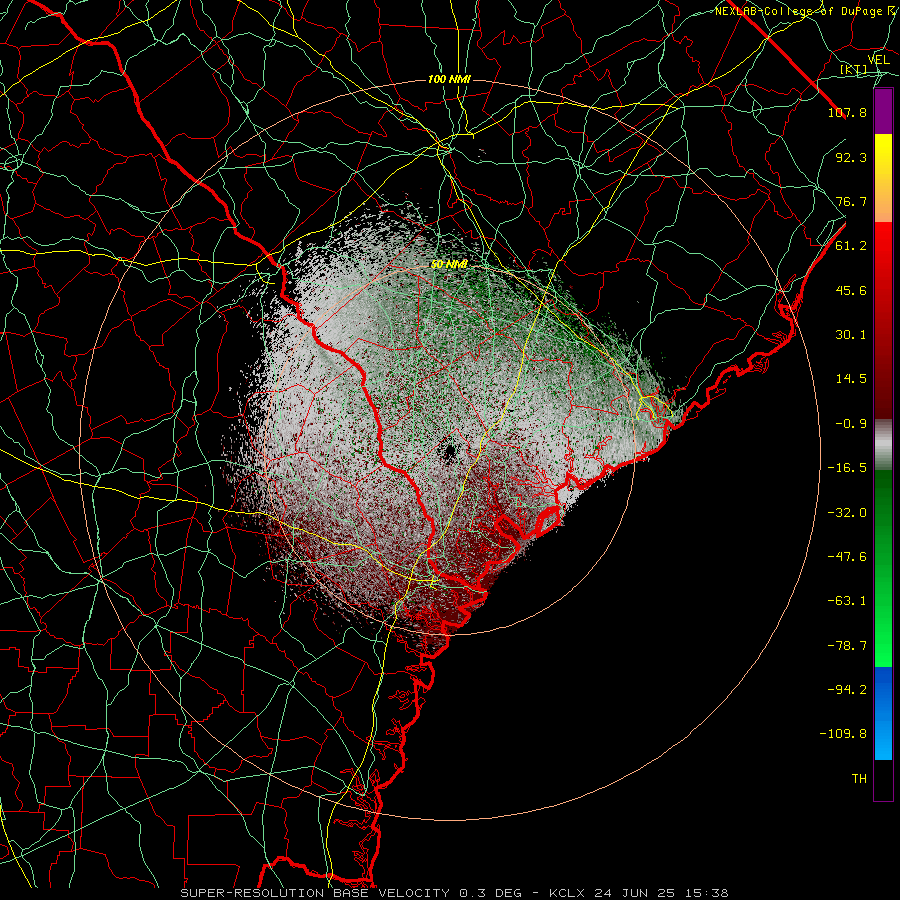The image size is (900, 900).
Task: Click the gray near-zero color bar segment
Action: click(883, 445)
